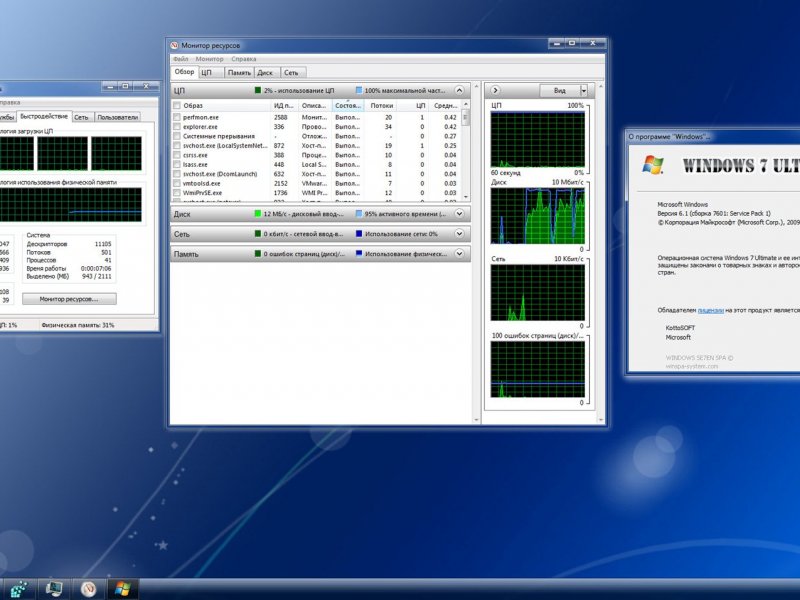Mark the vmtoolsd.exe checkbox
This screenshot has width=800, height=600.
coord(177,183)
